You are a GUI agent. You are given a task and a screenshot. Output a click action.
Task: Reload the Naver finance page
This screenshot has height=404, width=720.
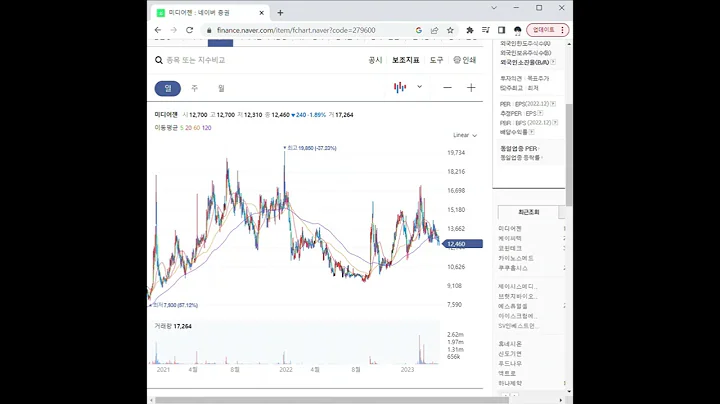click(189, 30)
